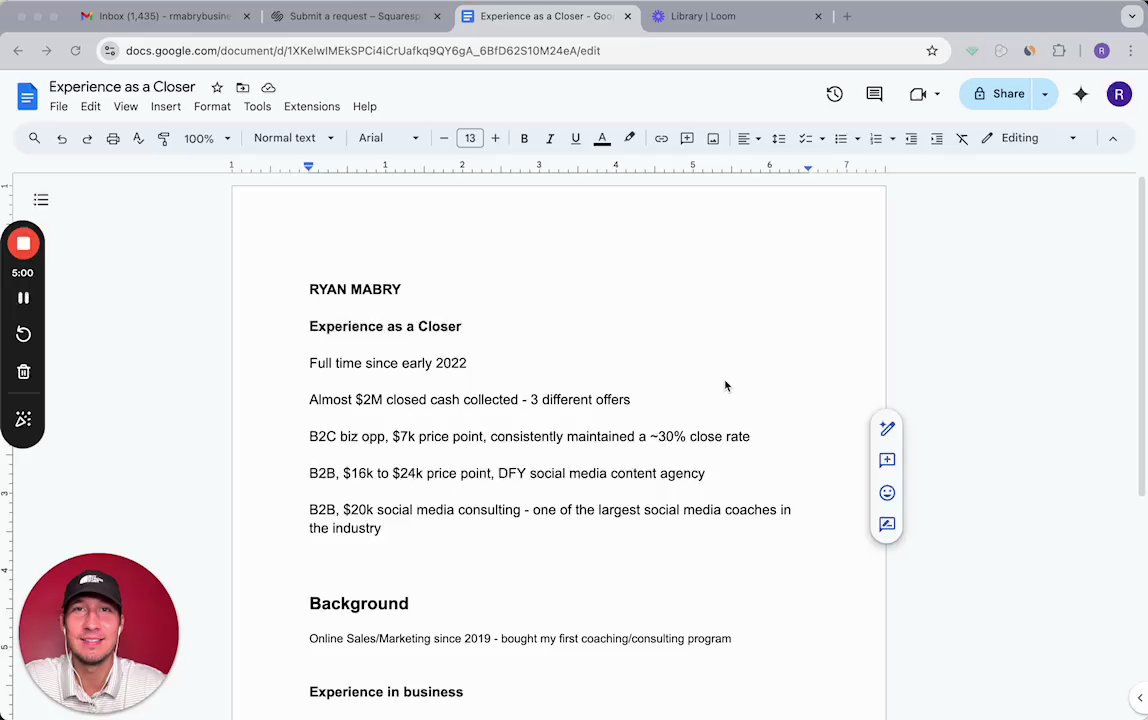
Task: Open the Docs home icon
Action: click(x=27, y=96)
